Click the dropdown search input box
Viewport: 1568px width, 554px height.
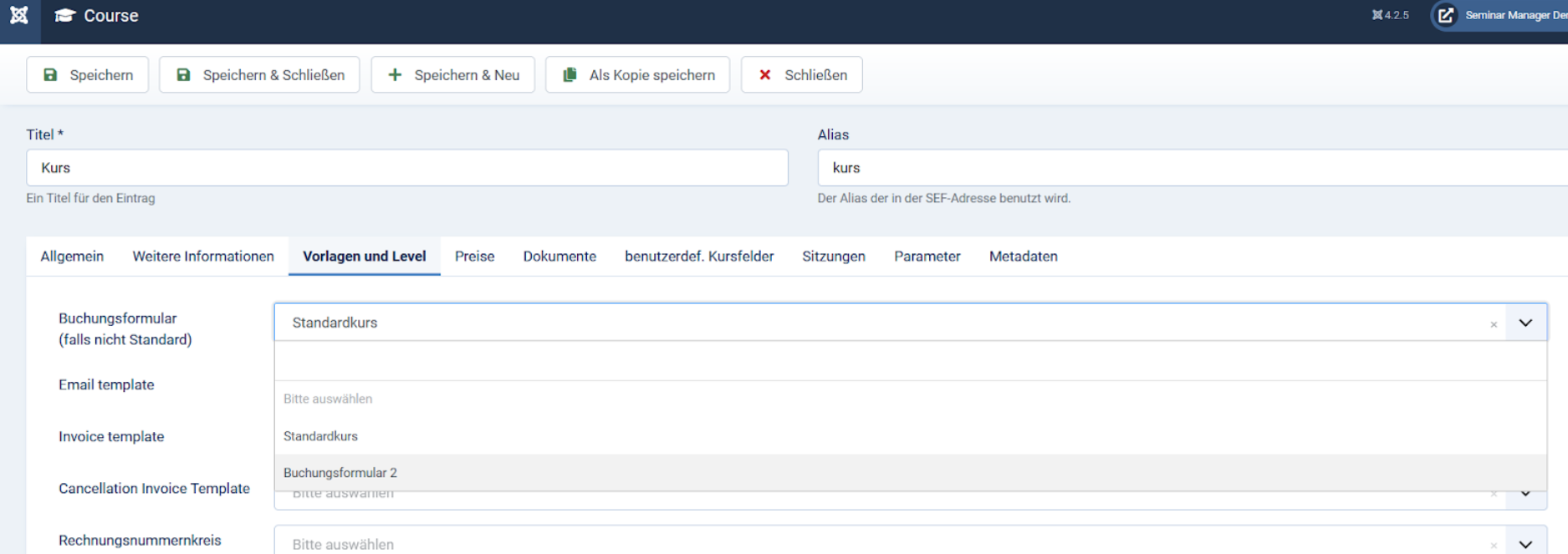910,361
